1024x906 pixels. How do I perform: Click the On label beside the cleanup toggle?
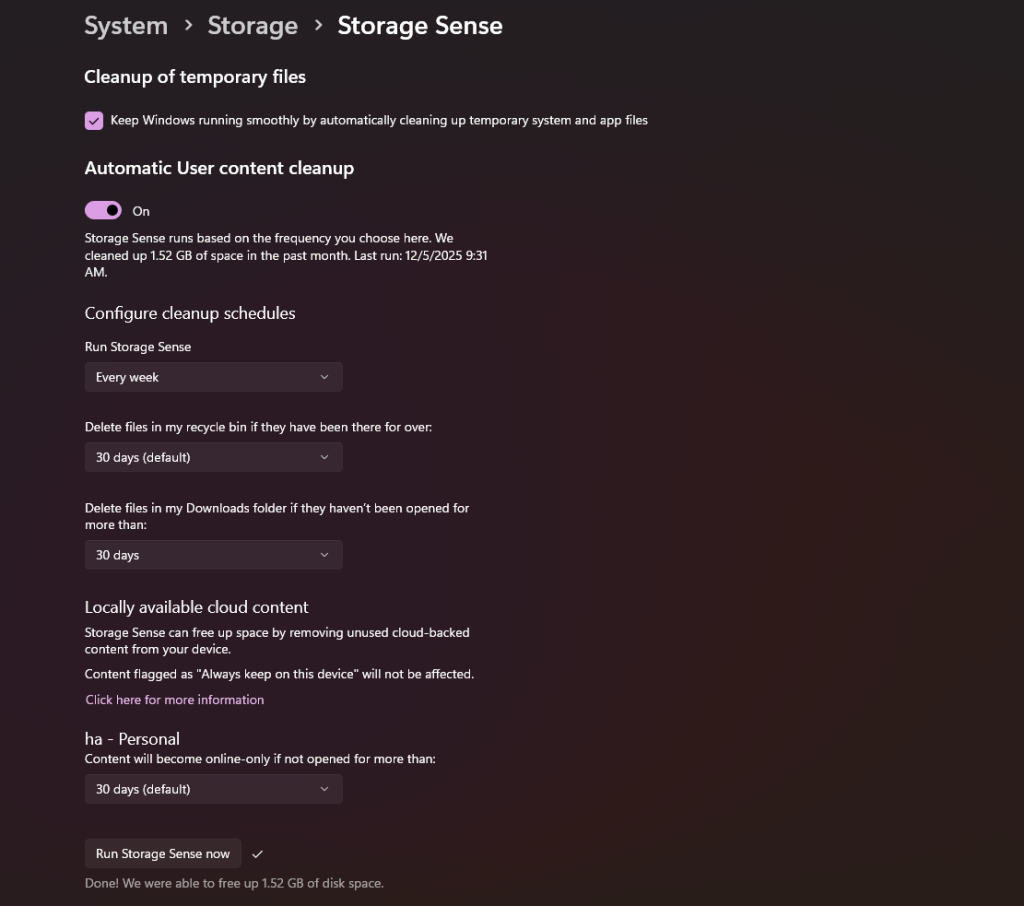point(141,211)
